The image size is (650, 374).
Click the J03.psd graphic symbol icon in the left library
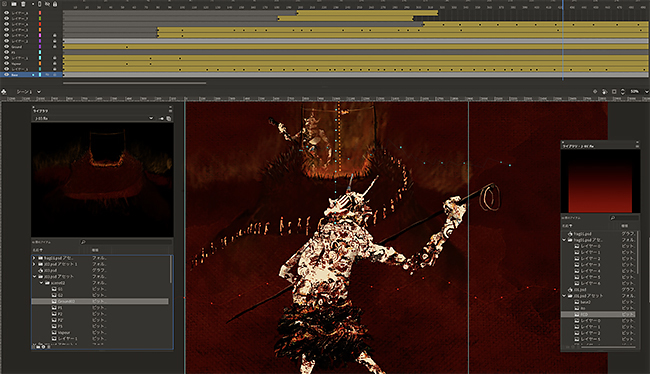41,270
